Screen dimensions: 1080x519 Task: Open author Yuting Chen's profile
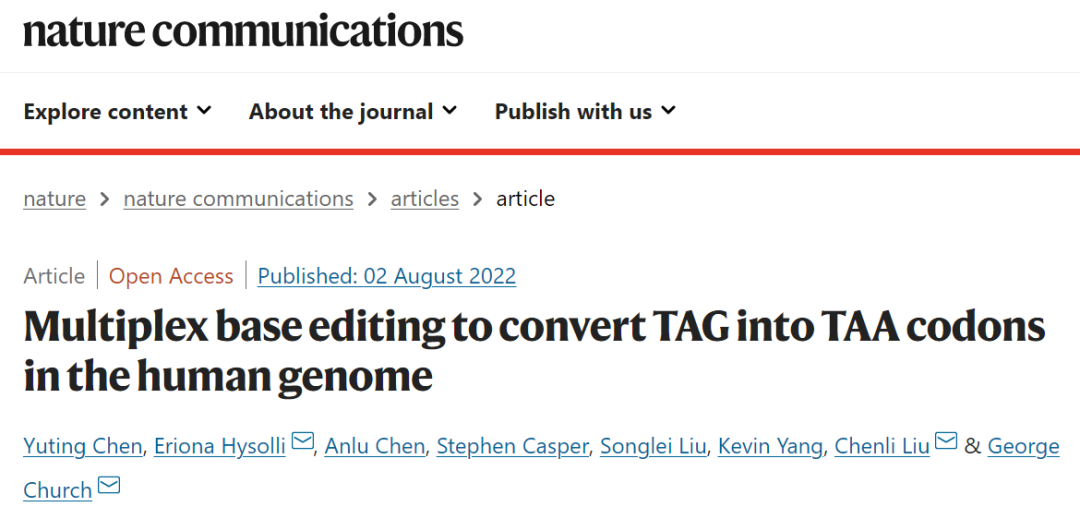(x=83, y=446)
